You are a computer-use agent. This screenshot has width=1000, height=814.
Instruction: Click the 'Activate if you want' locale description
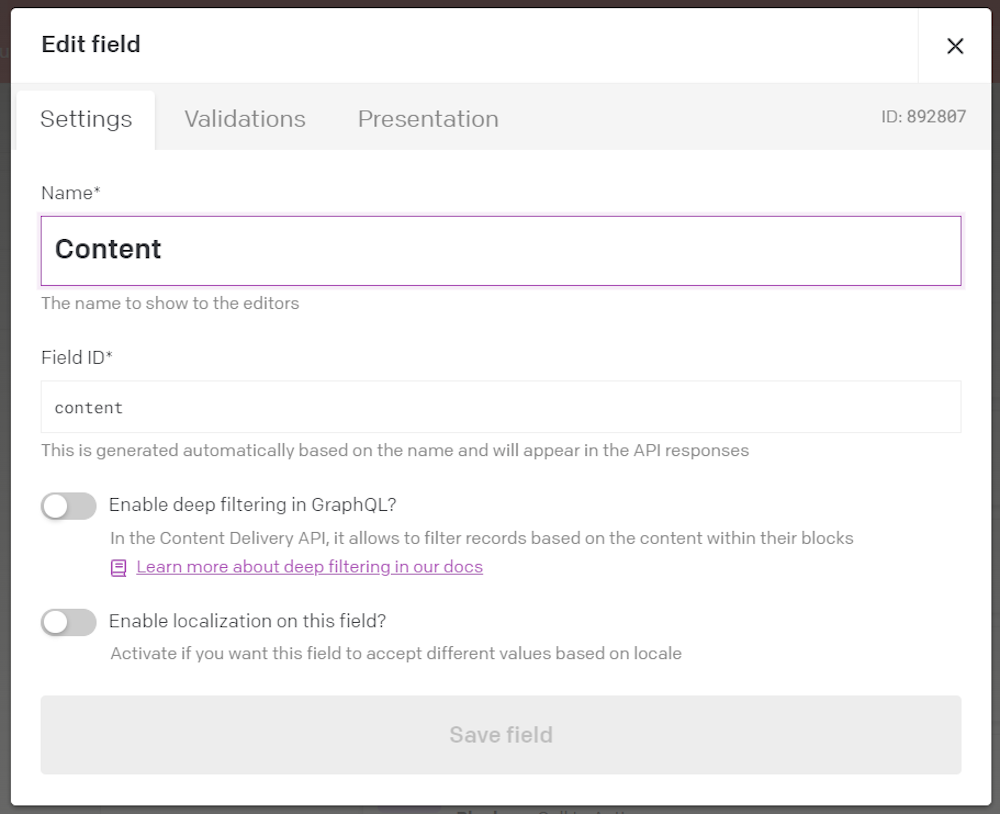(x=396, y=653)
